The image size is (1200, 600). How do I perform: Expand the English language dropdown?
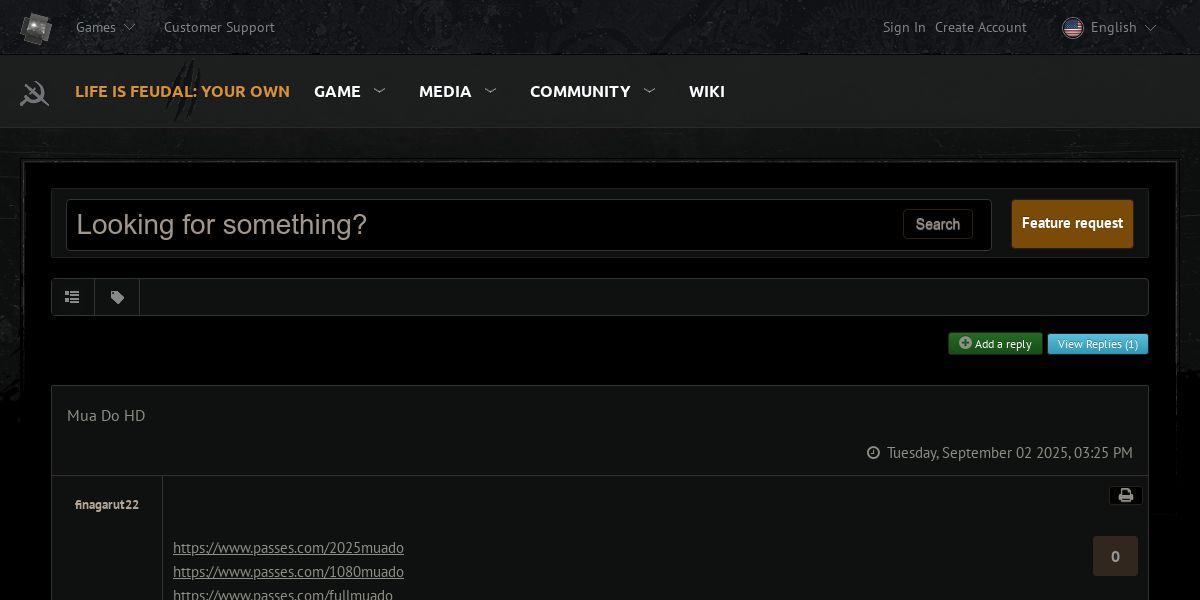pos(1124,27)
